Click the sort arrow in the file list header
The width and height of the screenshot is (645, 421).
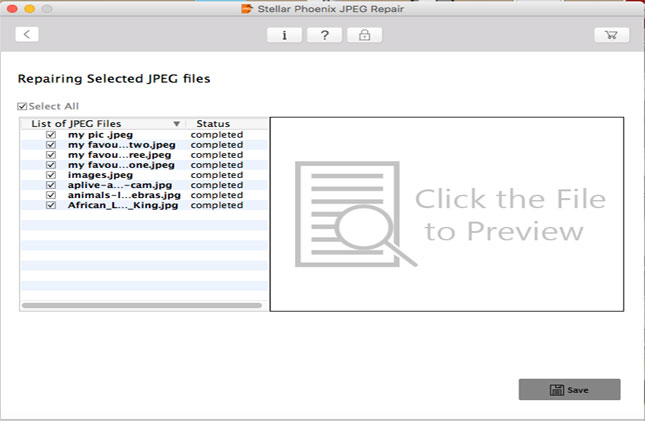click(x=176, y=124)
